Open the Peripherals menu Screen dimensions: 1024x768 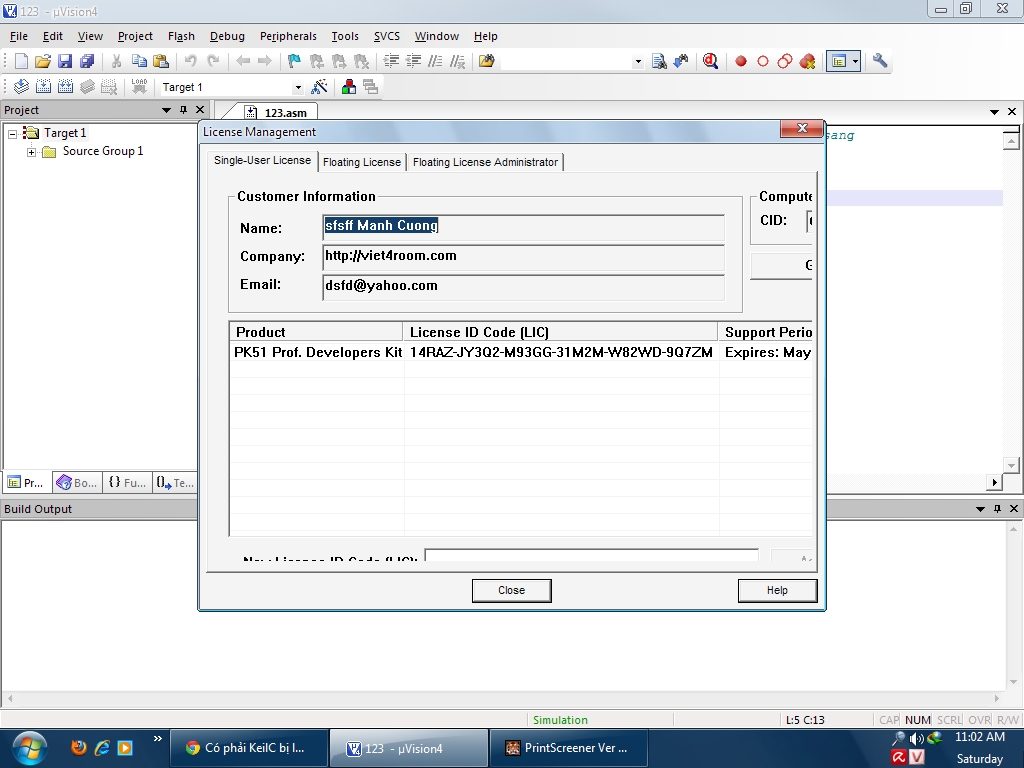click(x=288, y=36)
